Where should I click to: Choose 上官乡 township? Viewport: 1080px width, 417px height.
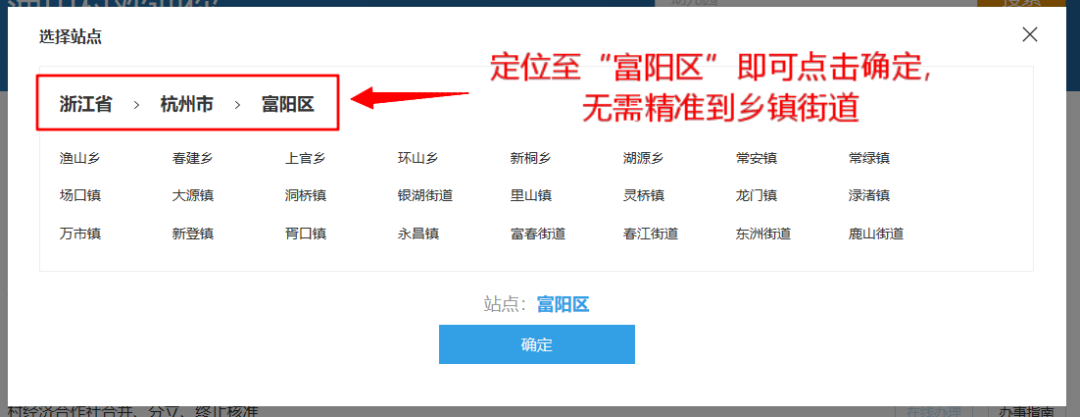305,159
